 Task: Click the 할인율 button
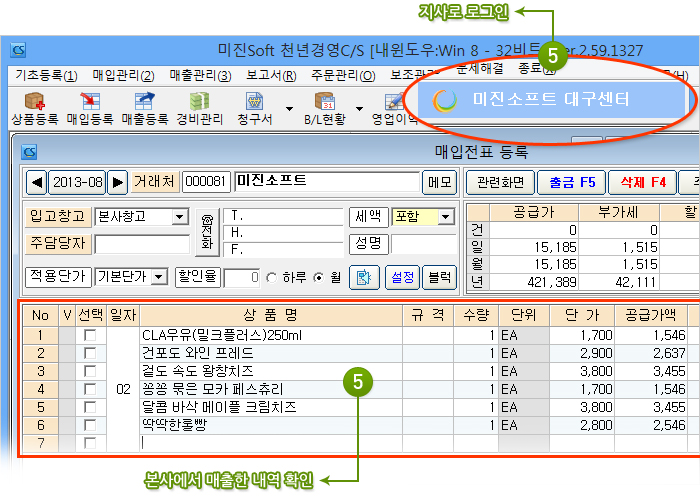click(198, 276)
